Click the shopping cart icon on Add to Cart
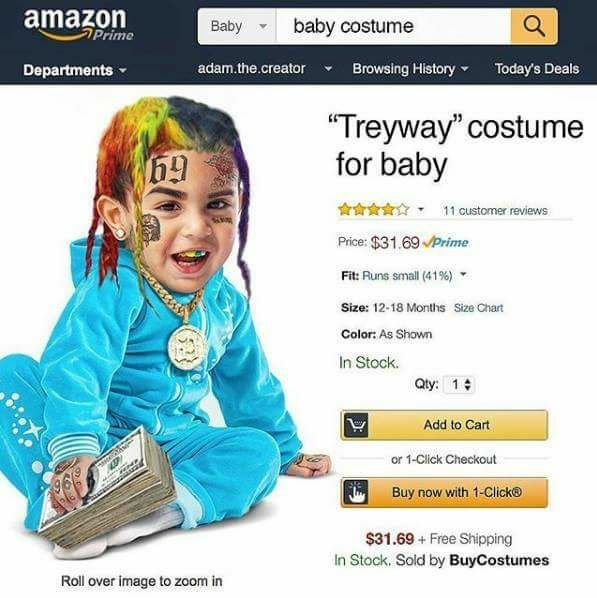597x598 pixels. (x=356, y=425)
